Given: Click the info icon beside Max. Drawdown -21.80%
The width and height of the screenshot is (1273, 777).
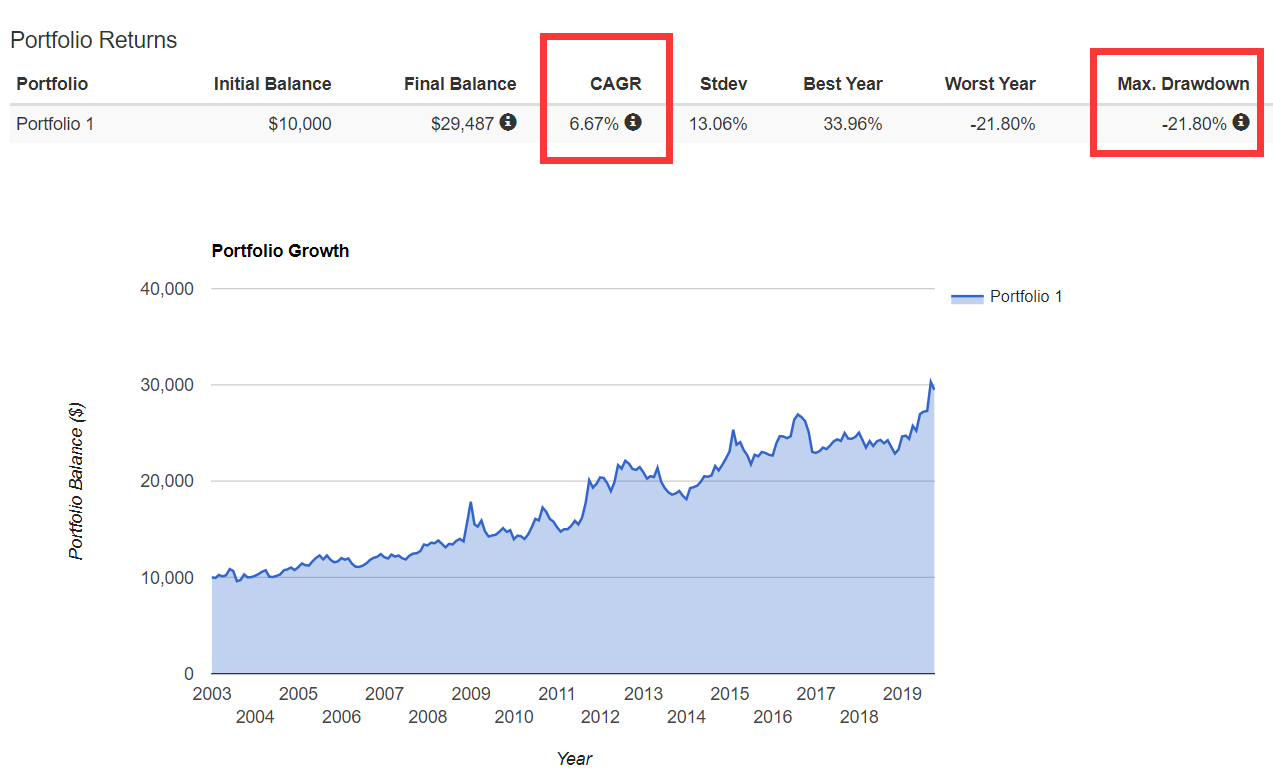Looking at the screenshot, I should pyautogui.click(x=1241, y=122).
